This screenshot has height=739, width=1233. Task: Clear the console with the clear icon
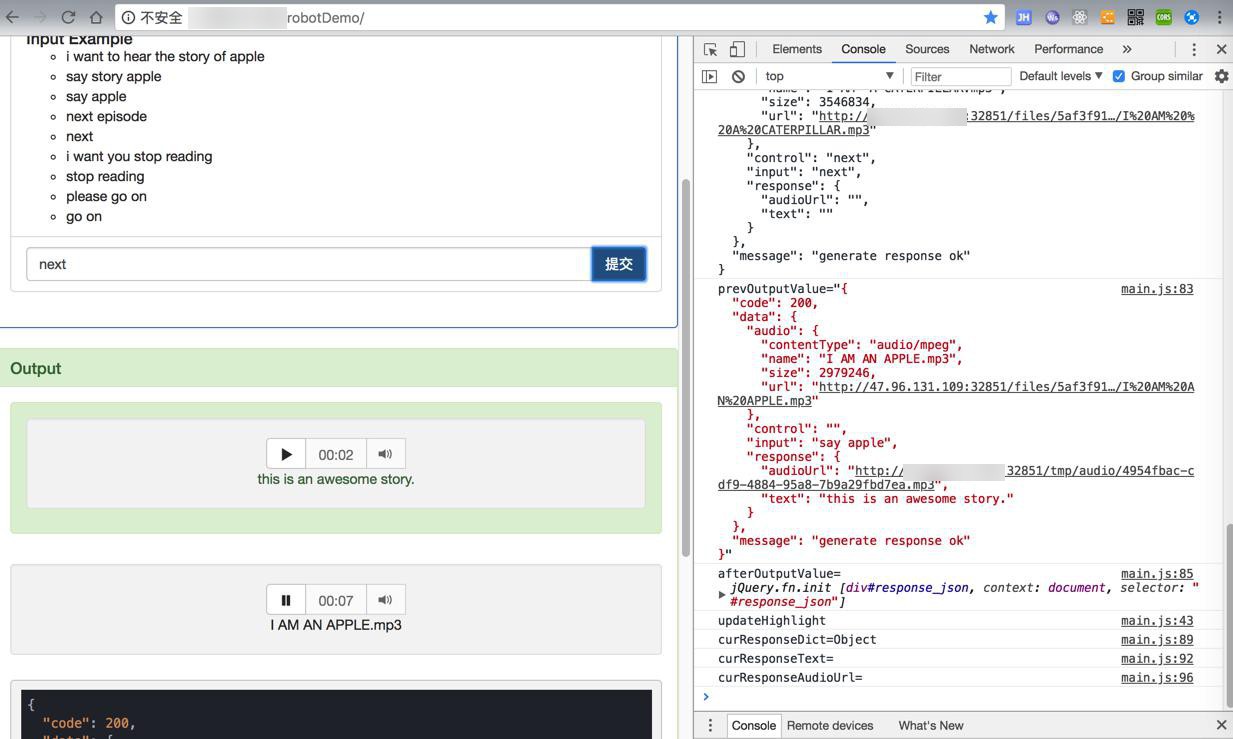[738, 76]
